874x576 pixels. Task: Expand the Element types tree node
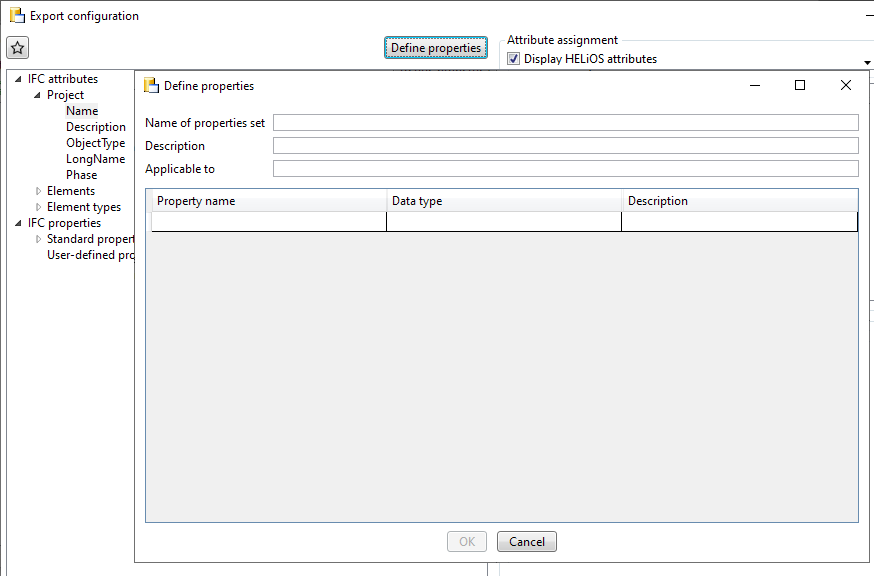38,207
